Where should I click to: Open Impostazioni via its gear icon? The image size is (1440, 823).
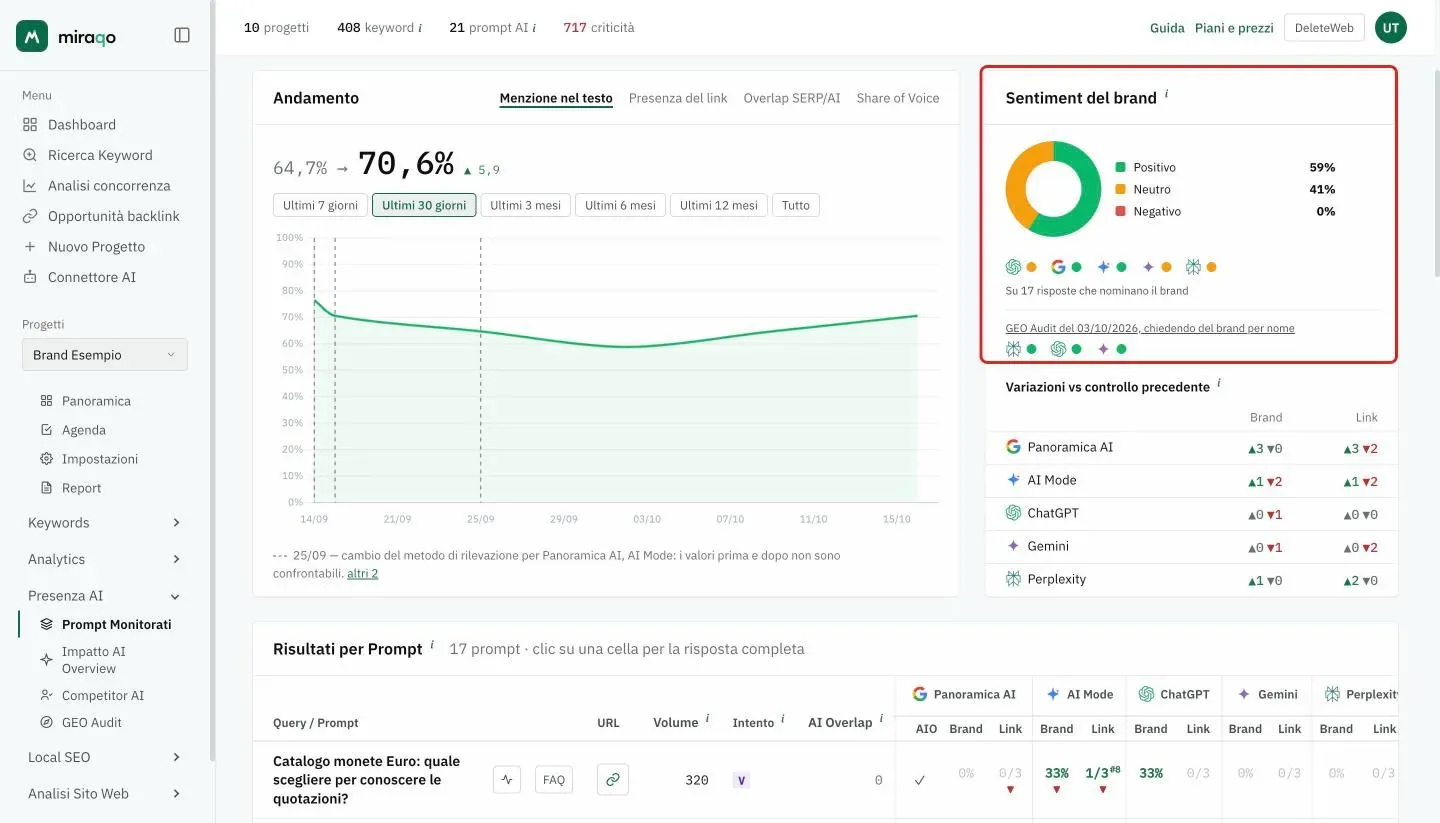coord(46,459)
